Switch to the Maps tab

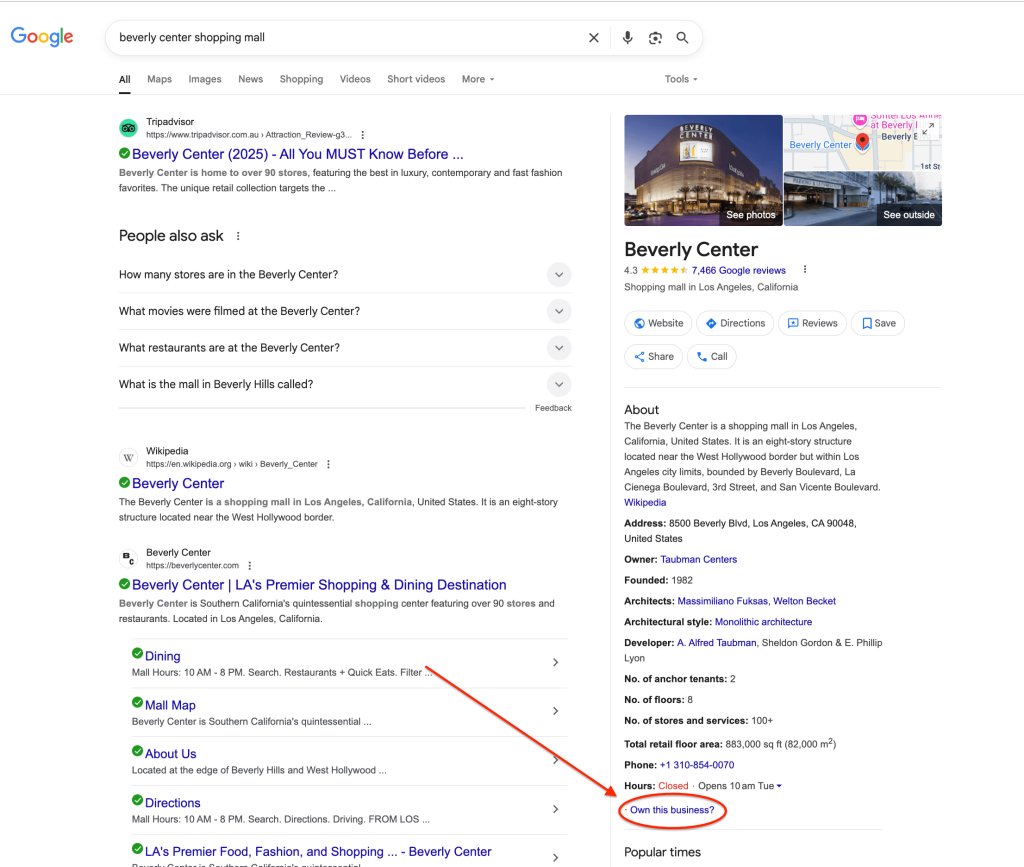159,79
